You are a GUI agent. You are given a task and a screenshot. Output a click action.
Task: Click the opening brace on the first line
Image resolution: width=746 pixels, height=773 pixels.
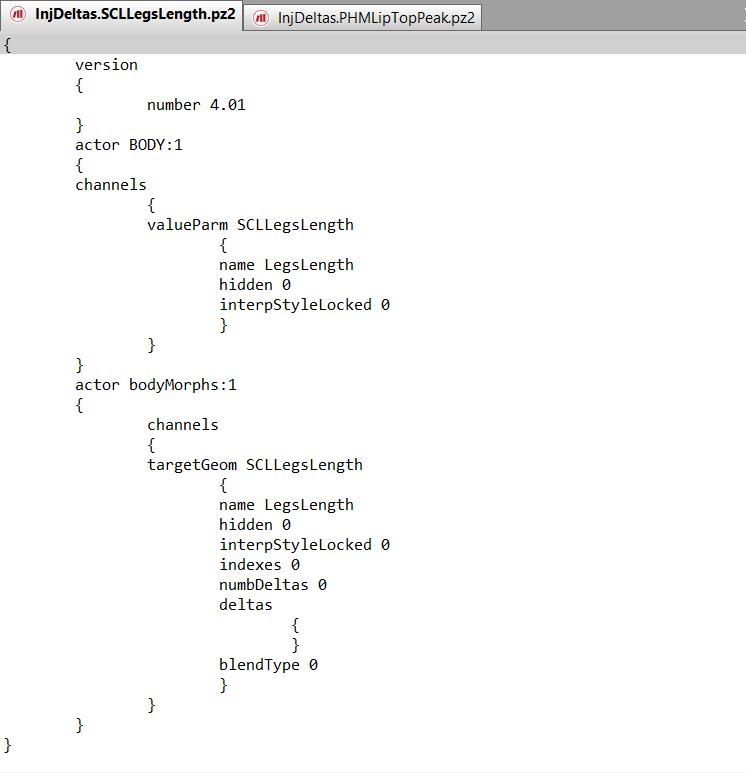(x=7, y=45)
